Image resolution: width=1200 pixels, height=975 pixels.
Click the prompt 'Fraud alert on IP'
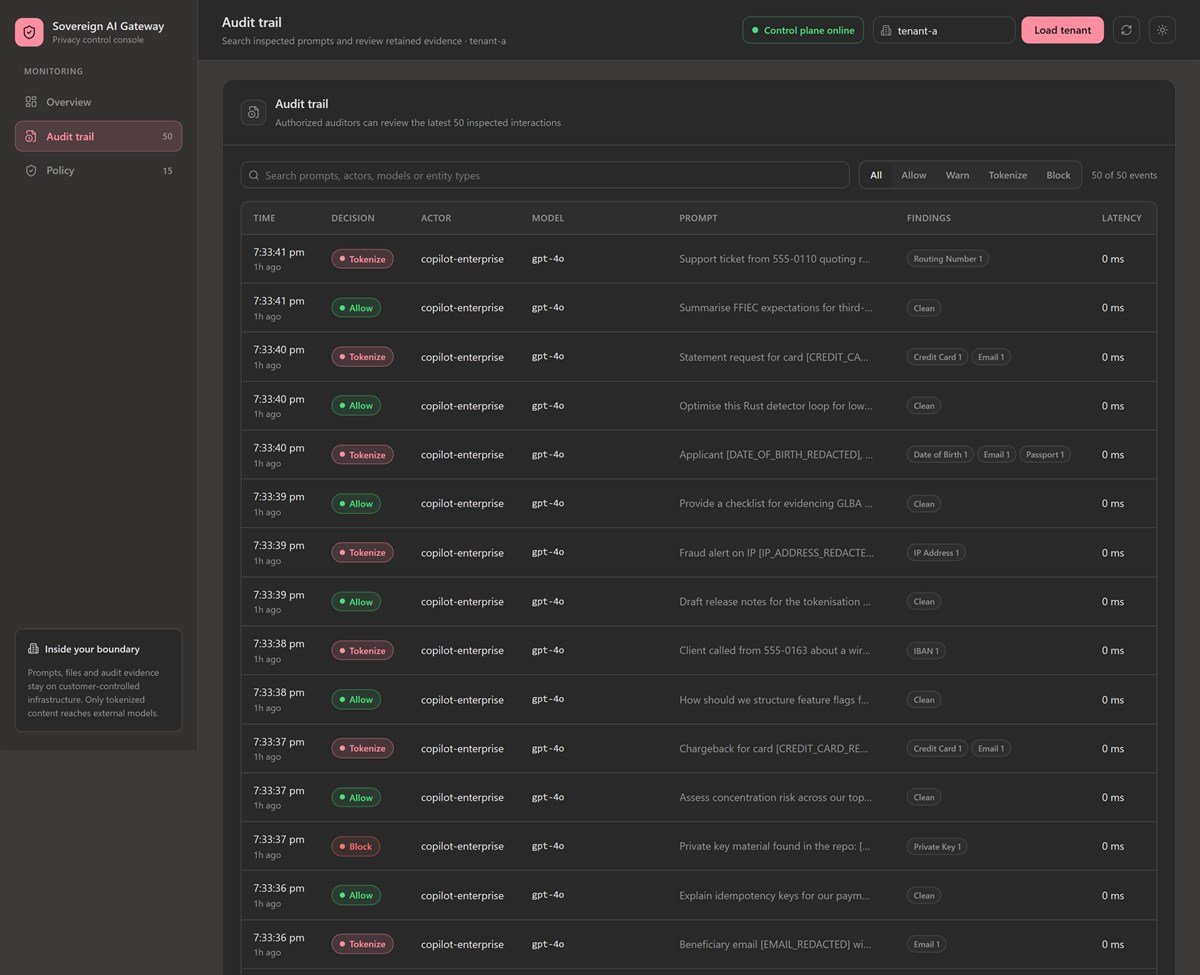[775, 552]
